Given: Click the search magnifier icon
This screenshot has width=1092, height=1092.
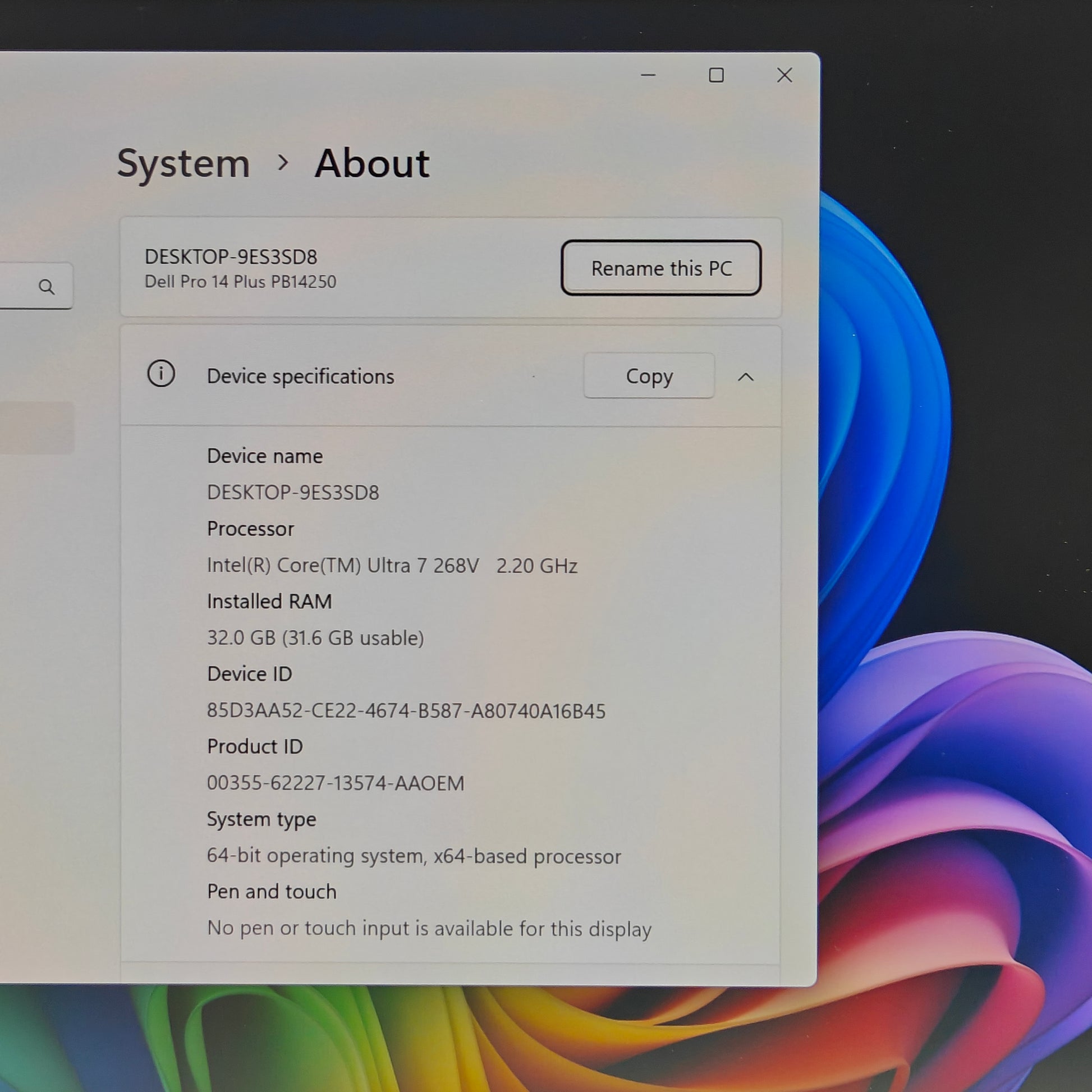Looking at the screenshot, I should tap(47, 287).
